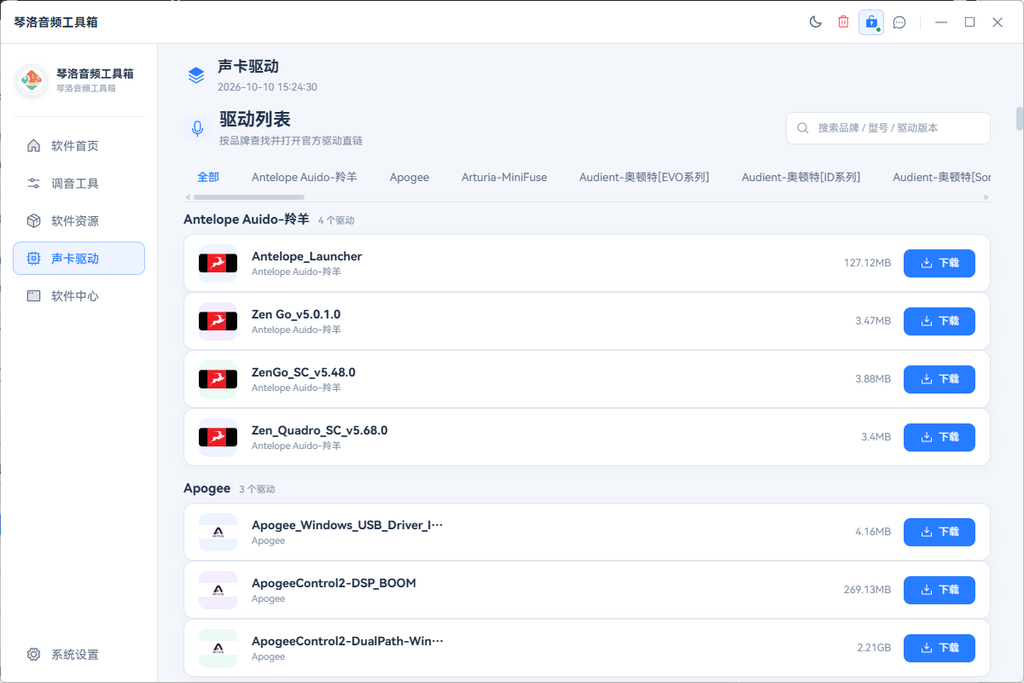The height and width of the screenshot is (683, 1024).
Task: Click the driver search input field
Action: tap(888, 128)
